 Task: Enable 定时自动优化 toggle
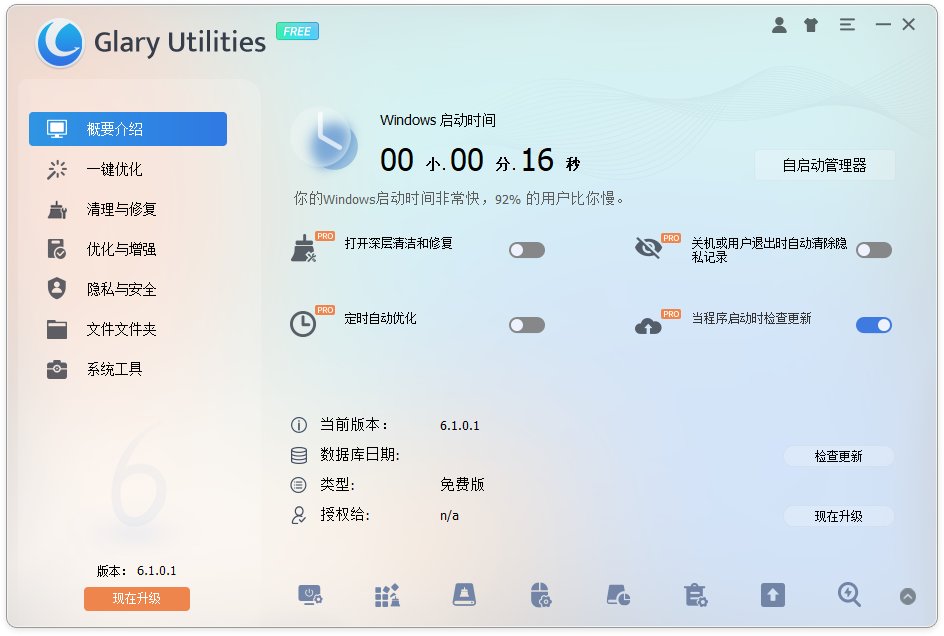click(x=527, y=325)
